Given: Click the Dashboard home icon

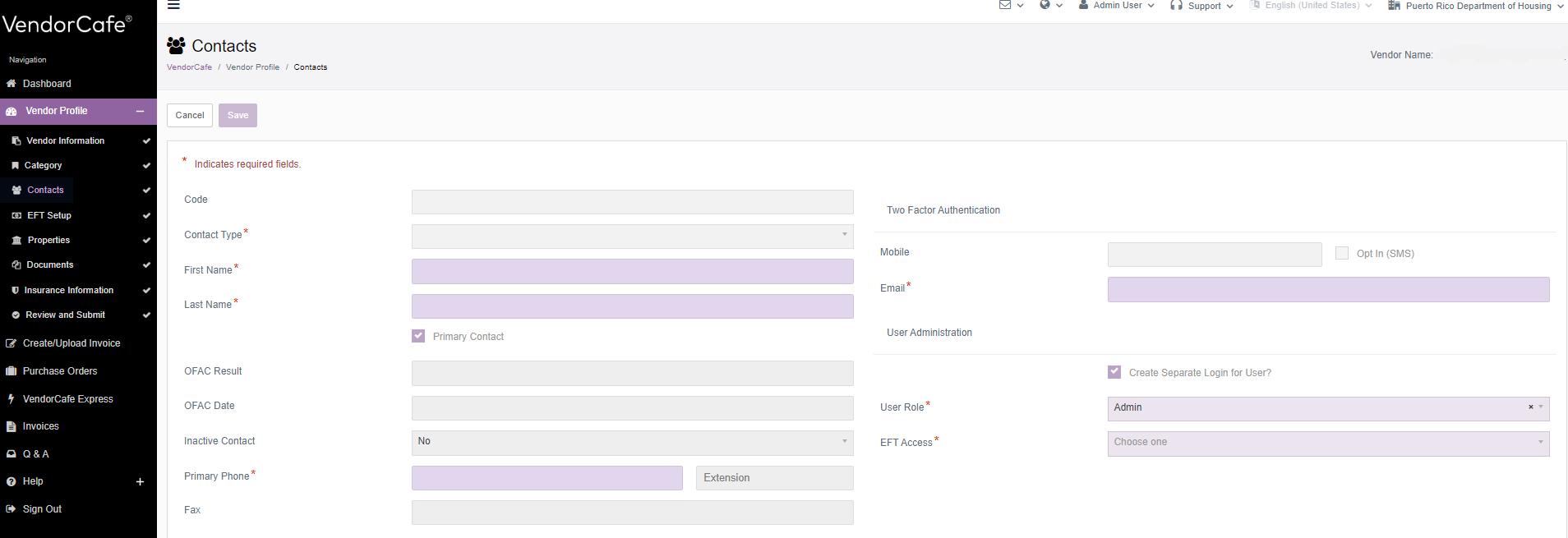Looking at the screenshot, I should tap(12, 84).
